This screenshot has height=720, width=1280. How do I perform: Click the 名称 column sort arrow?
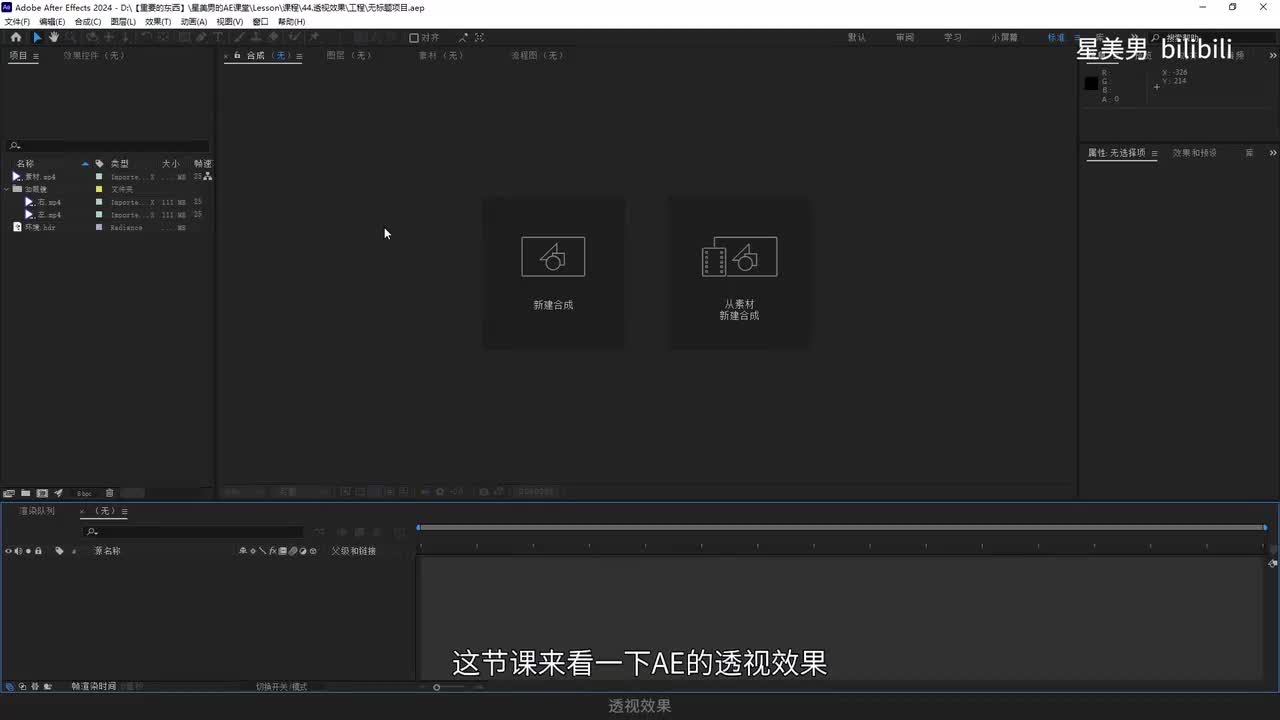[85, 163]
